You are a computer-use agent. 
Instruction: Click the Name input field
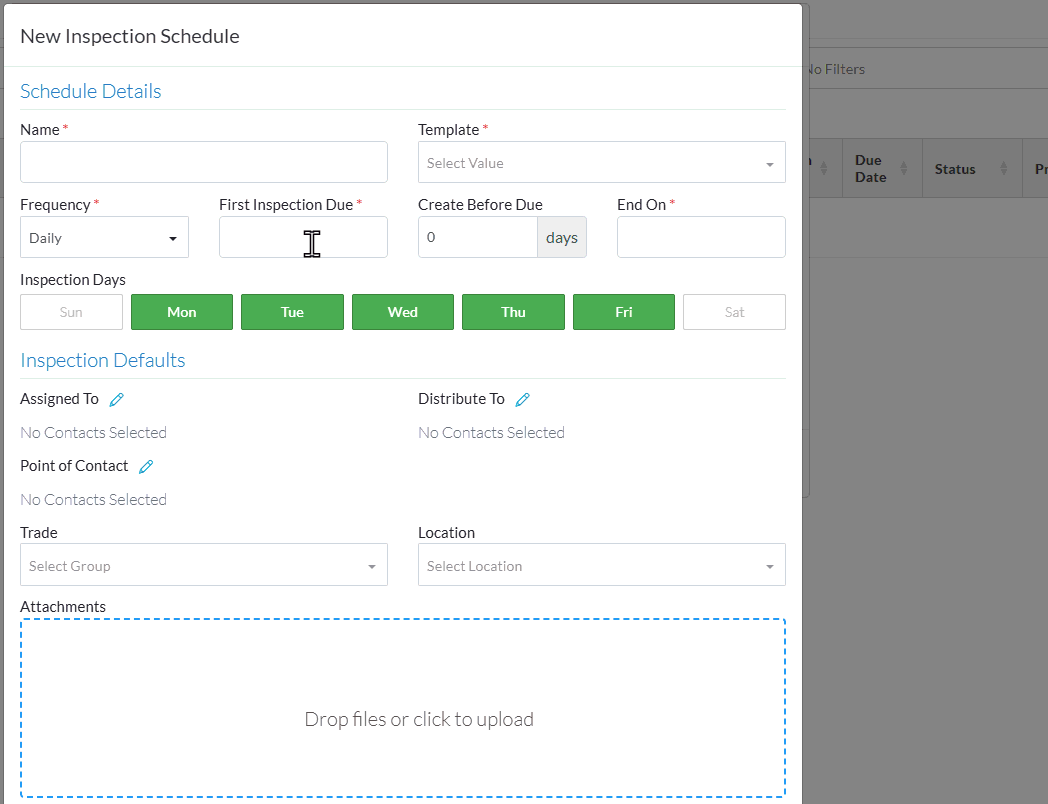pos(204,162)
